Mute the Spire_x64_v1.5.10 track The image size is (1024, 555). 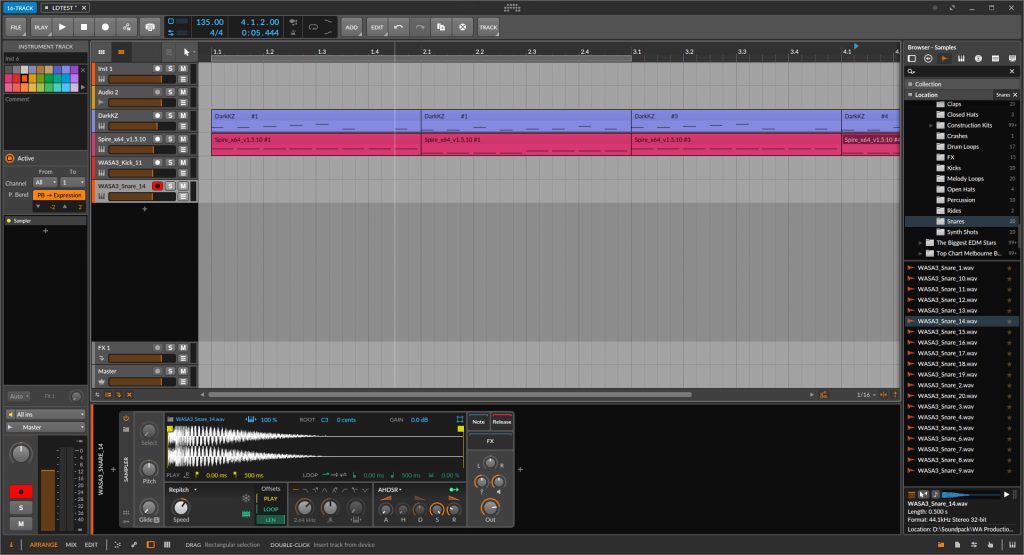point(184,139)
